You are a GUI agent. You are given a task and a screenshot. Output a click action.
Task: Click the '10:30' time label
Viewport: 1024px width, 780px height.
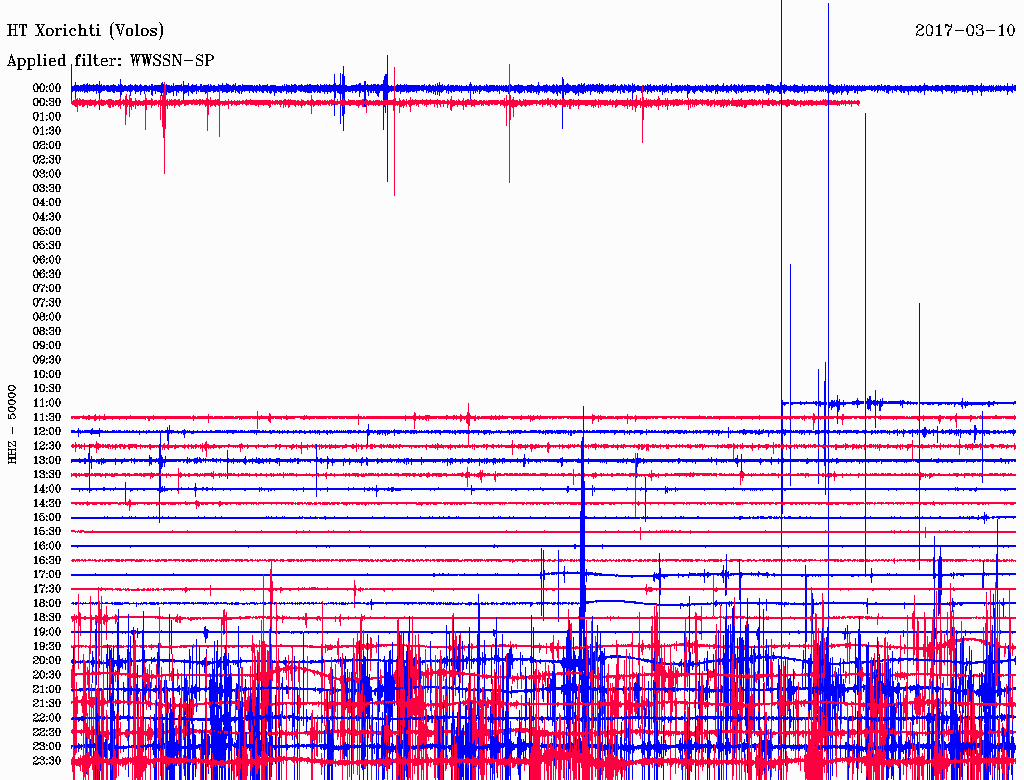pyautogui.click(x=47, y=388)
